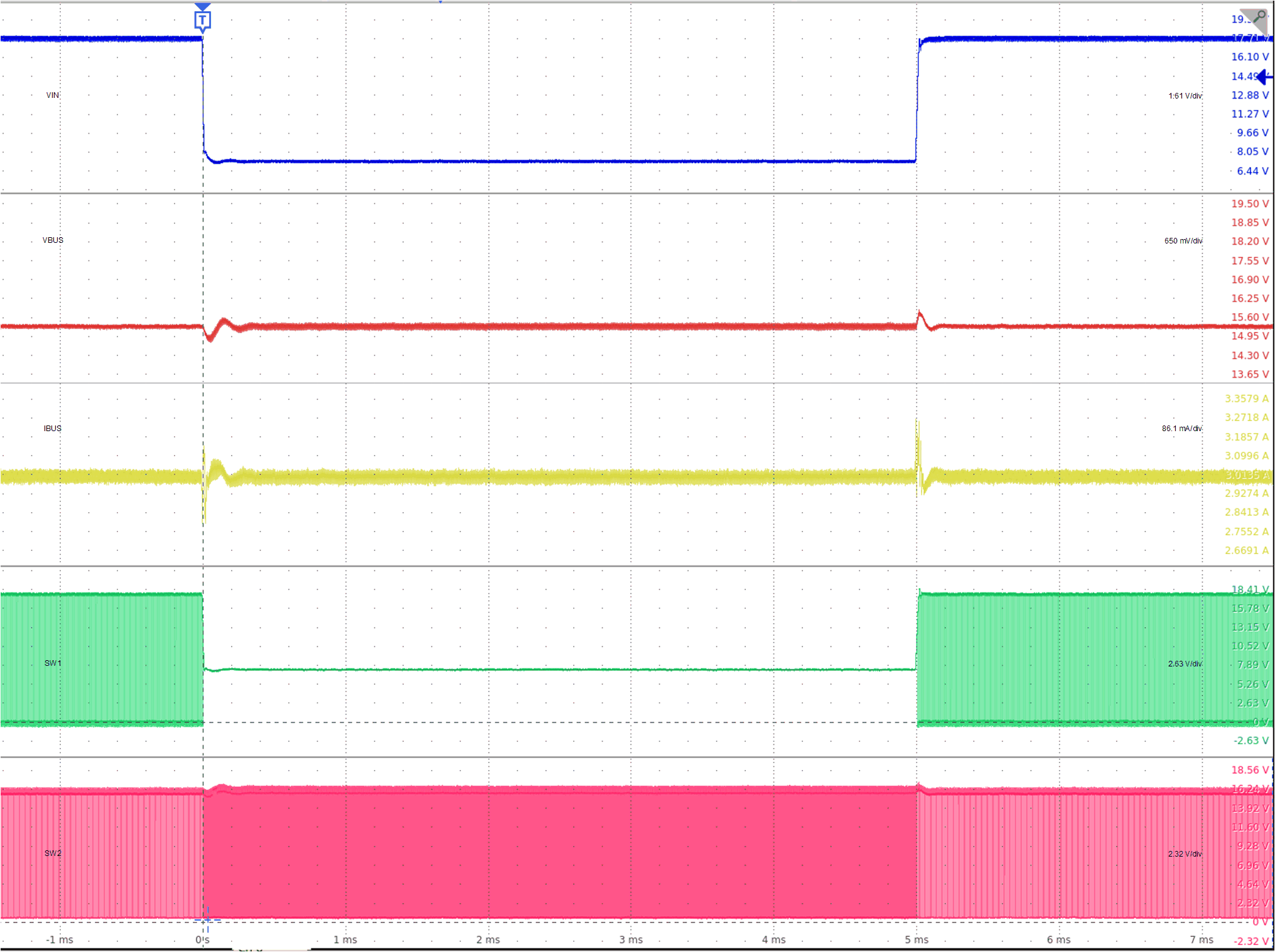Click the 8.05 V VIN axis value
Screen dimensions: 1275x952
tap(1252, 152)
